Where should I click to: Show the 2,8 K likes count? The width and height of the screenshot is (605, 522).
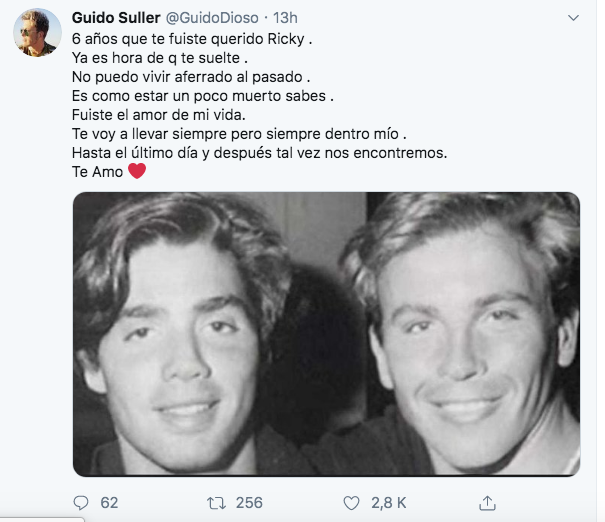389,503
